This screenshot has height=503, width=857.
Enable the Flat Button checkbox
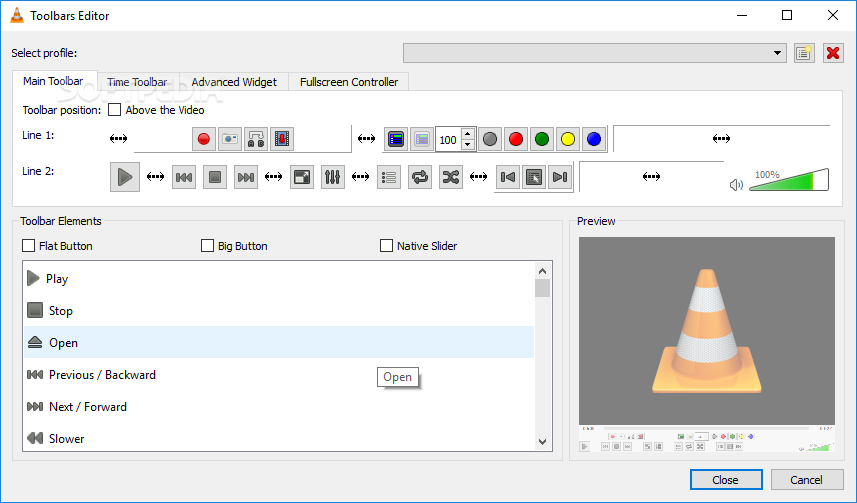coord(28,245)
